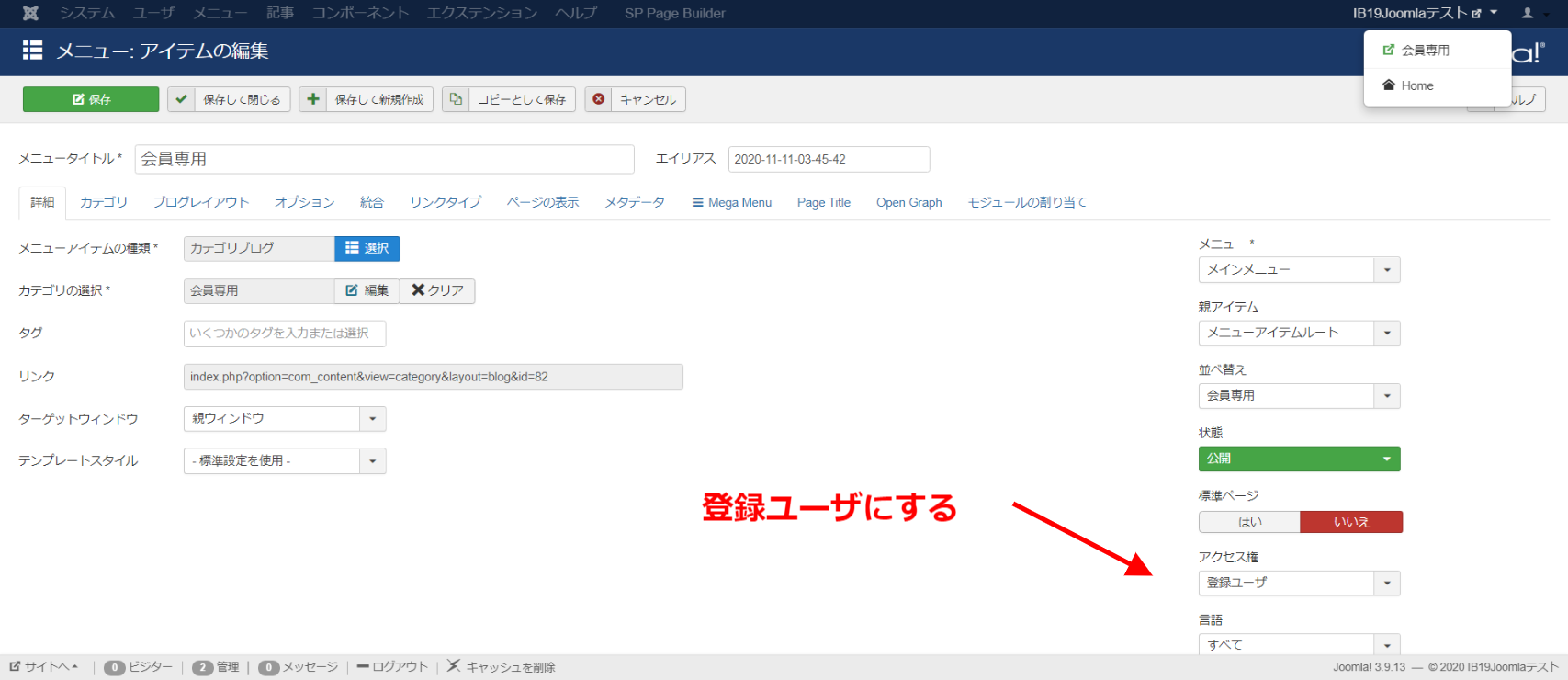Open SP Page Builder menu
Screen dimensions: 1568x680
pyautogui.click(x=675, y=13)
